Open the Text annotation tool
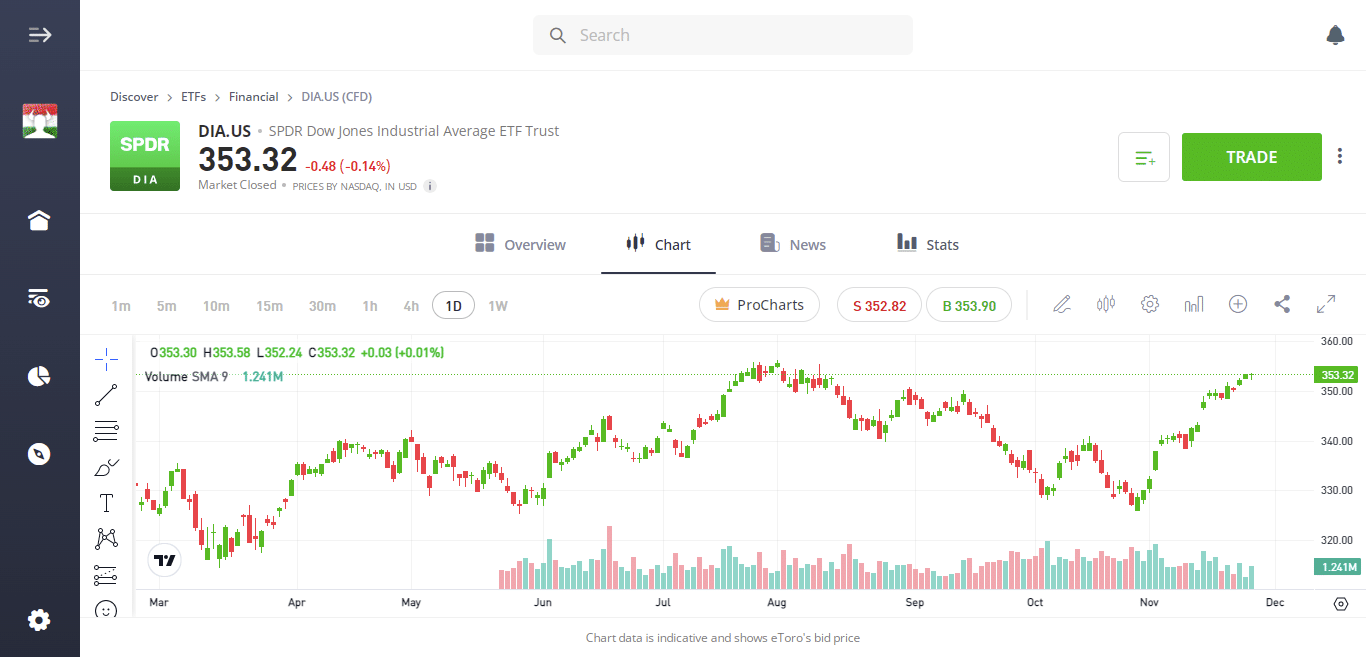Viewport: 1366px width, 657px height. click(106, 502)
